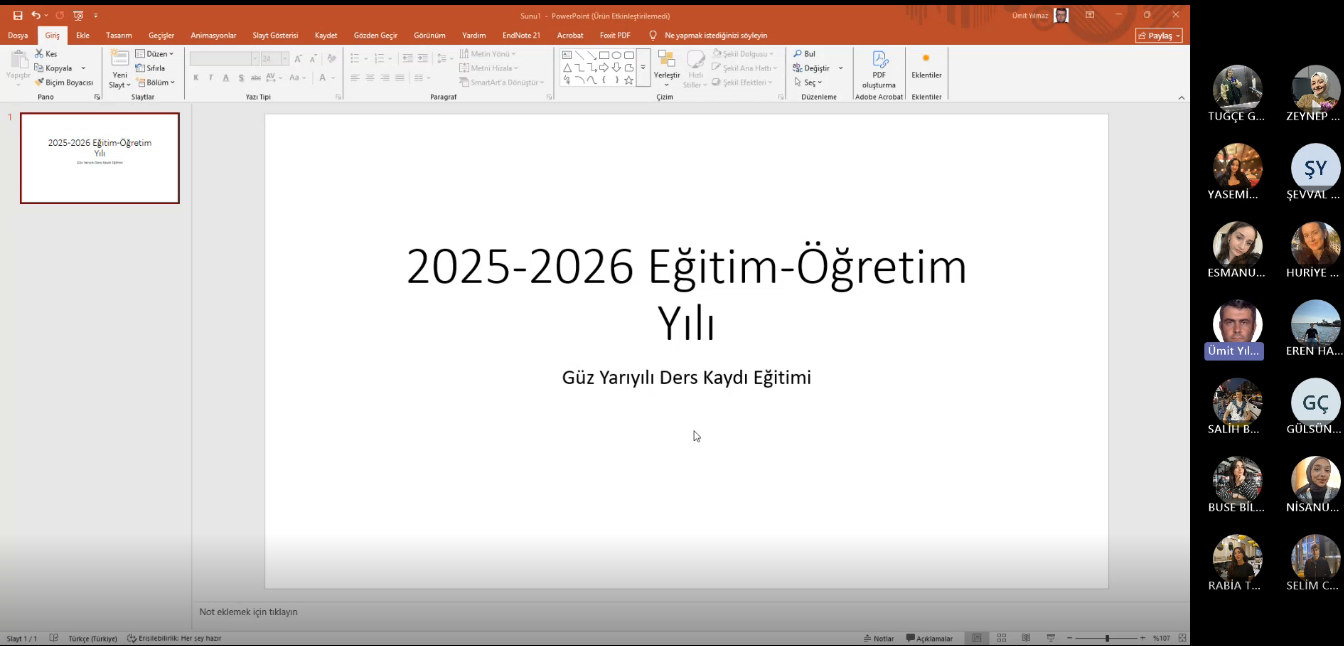Collapse the ribbon with chevron arrow
The height and width of the screenshot is (646, 1344).
[x=1181, y=97]
